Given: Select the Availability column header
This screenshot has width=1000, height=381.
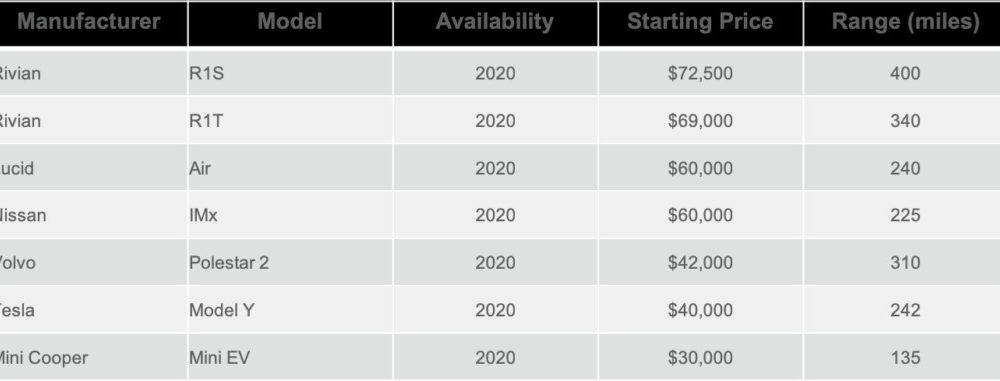Looking at the screenshot, I should pyautogui.click(x=496, y=24).
